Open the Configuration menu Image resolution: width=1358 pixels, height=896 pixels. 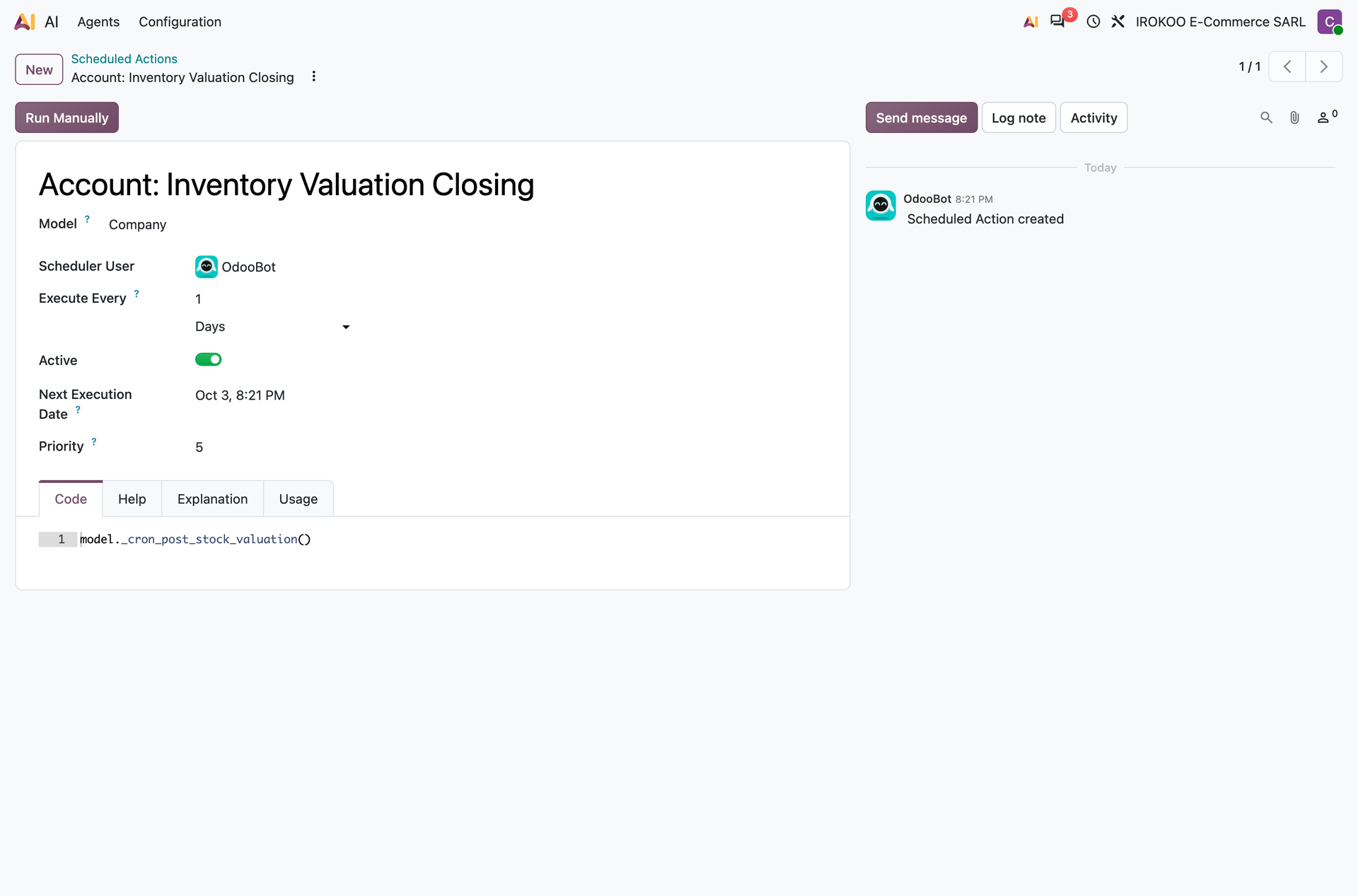point(180,22)
